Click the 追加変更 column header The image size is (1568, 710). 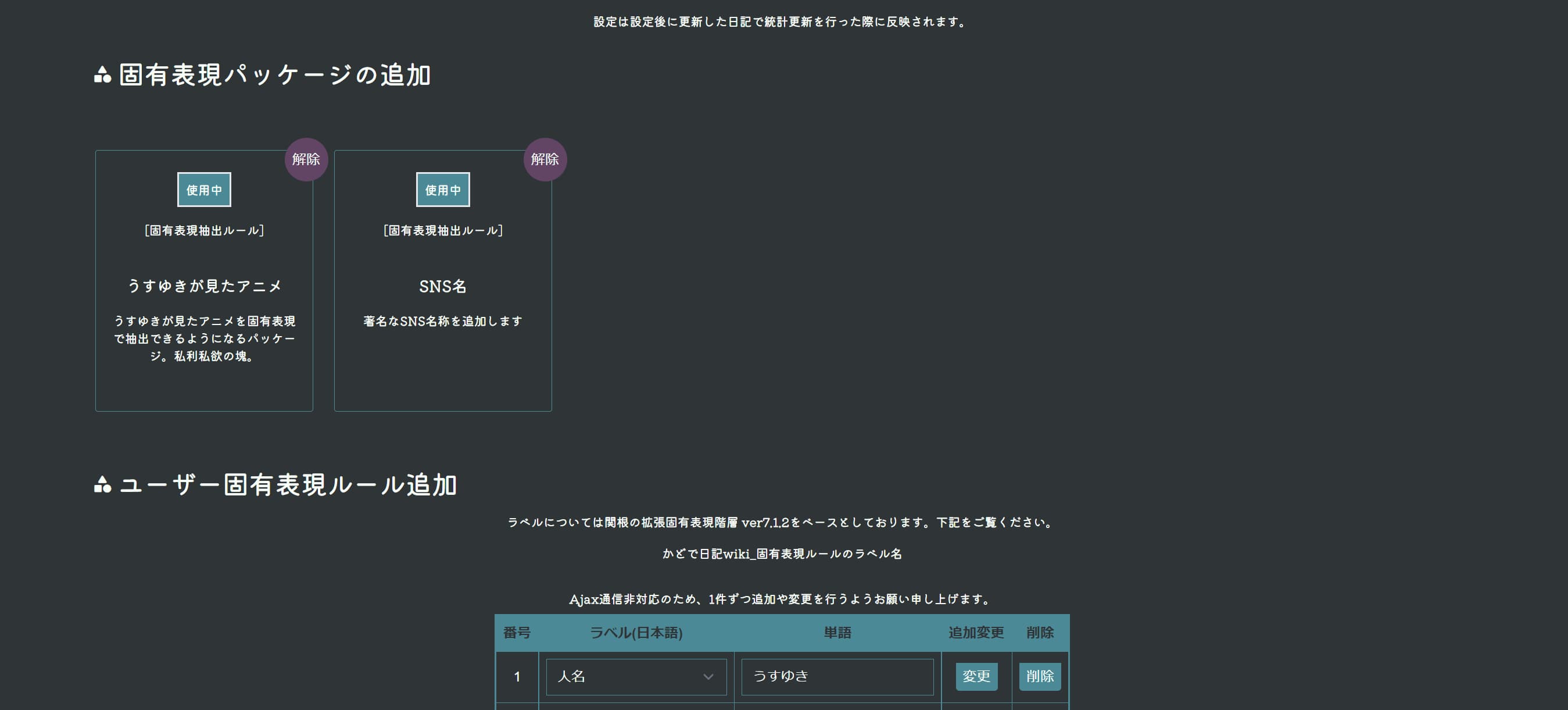click(975, 633)
